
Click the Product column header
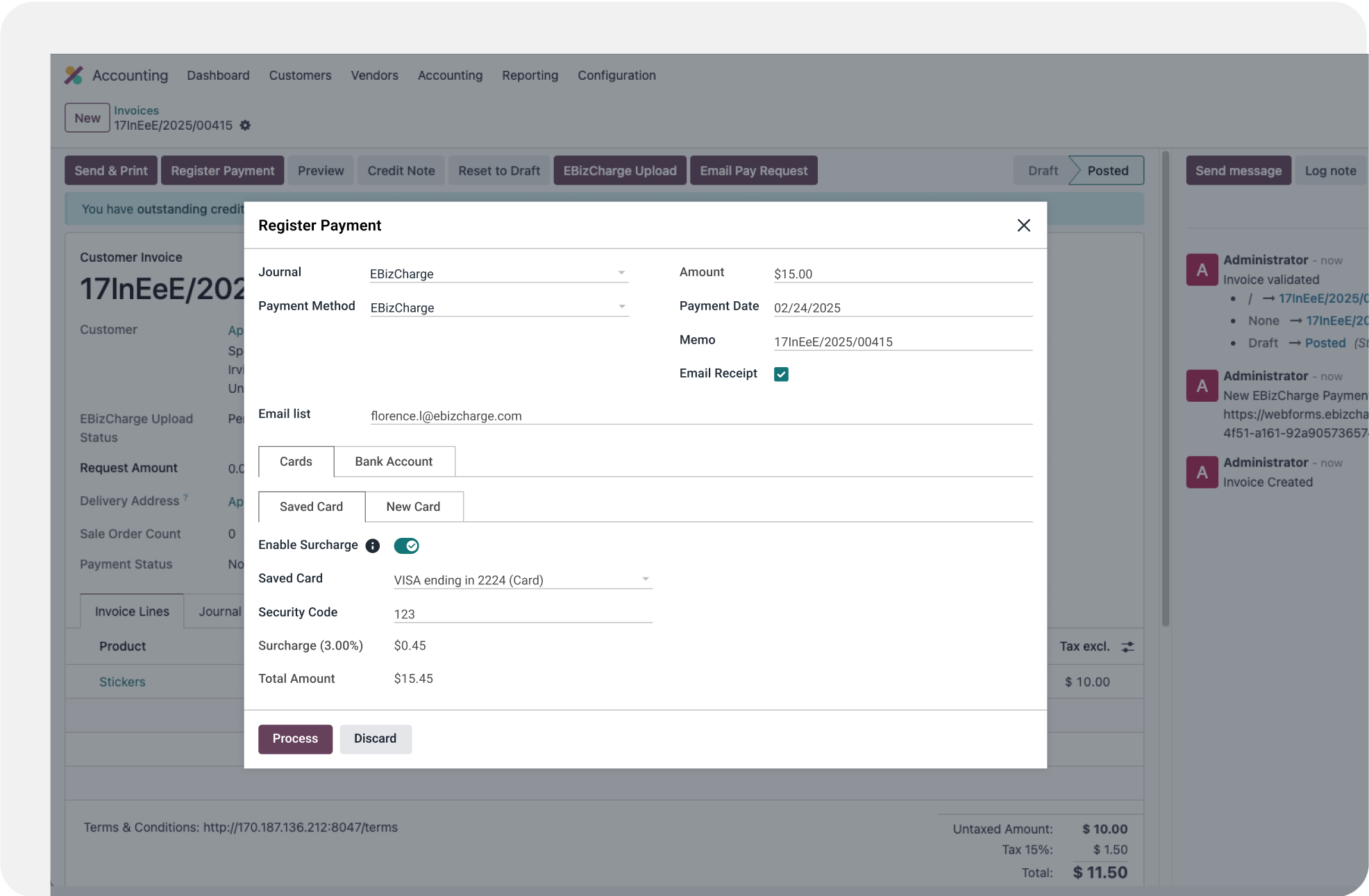122,646
